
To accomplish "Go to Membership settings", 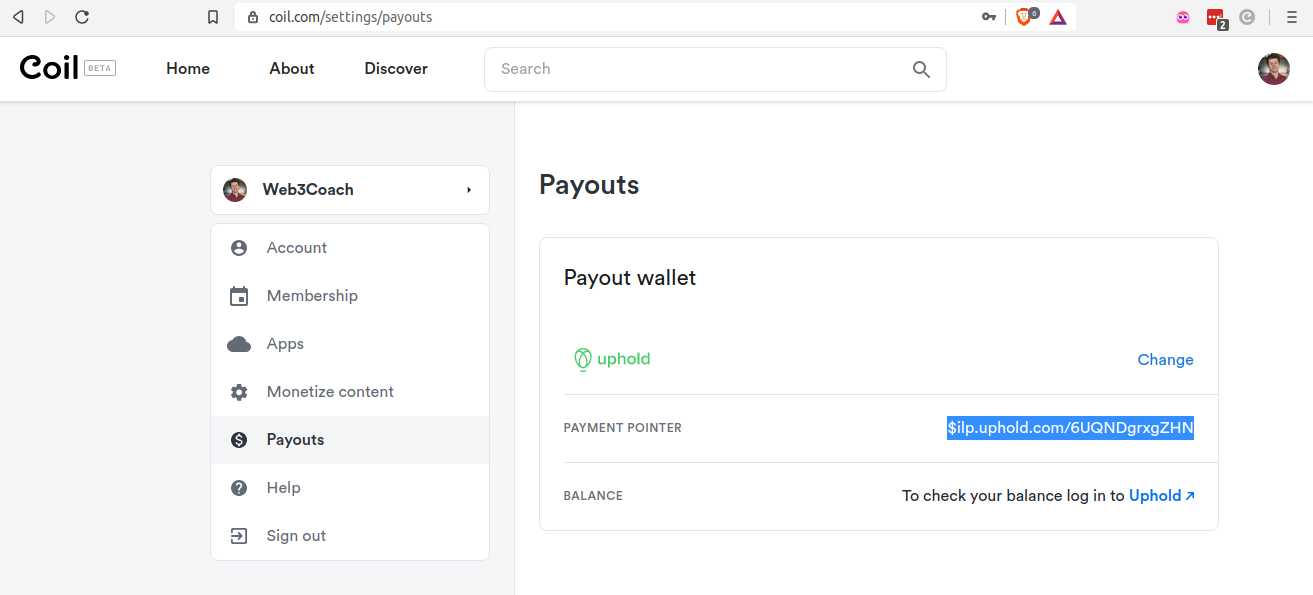I will 311,296.
